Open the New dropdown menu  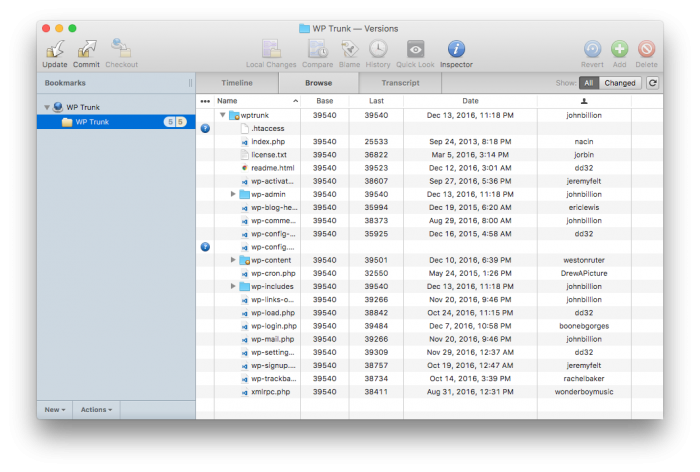55,409
